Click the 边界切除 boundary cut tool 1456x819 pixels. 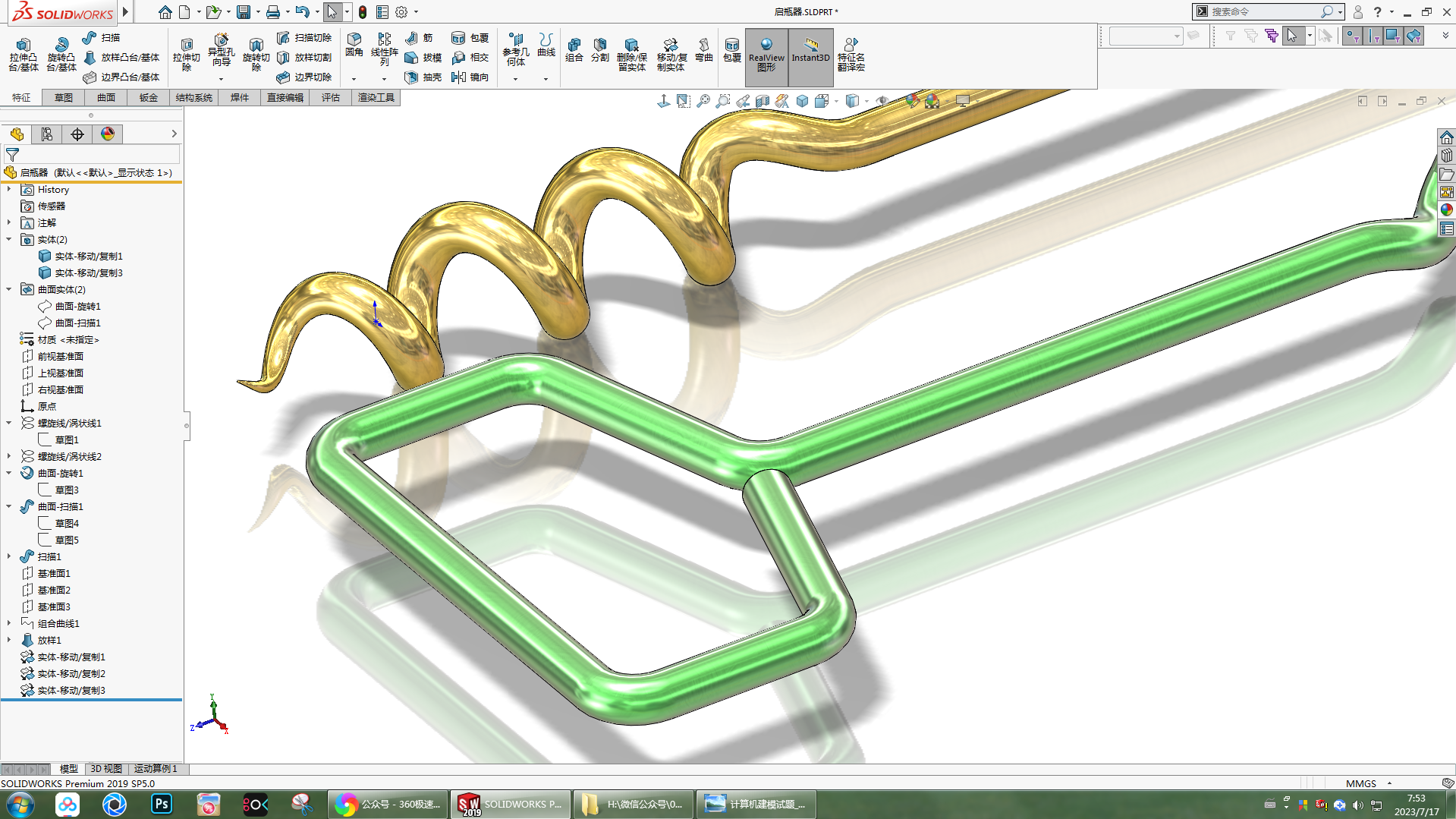[x=304, y=77]
